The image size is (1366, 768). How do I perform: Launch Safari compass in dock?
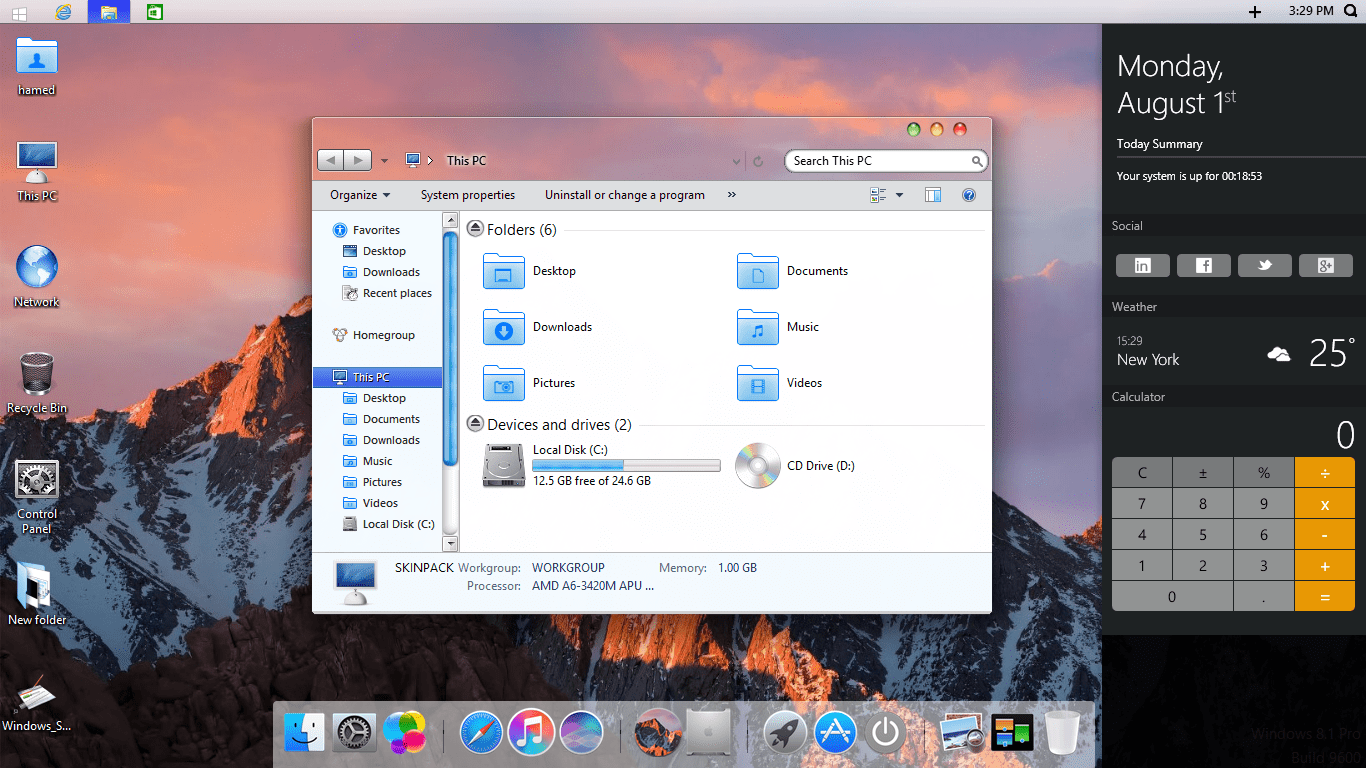(x=481, y=733)
